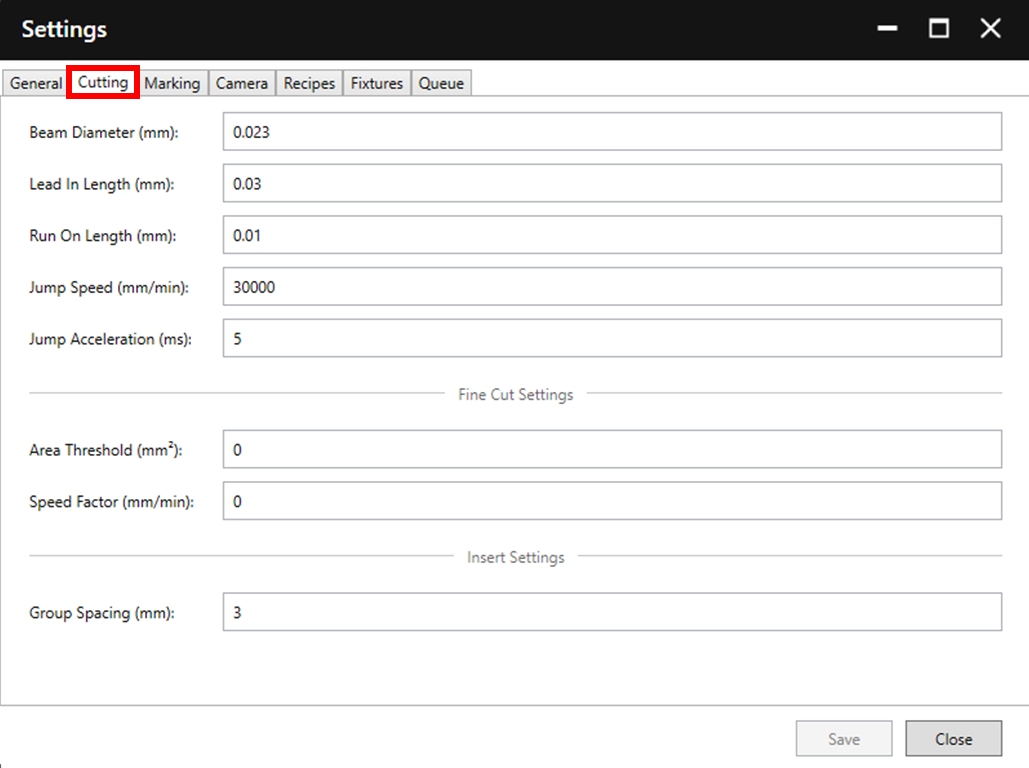Go to the Camera tab
Screen dimensions: 1029x768
tap(242, 83)
